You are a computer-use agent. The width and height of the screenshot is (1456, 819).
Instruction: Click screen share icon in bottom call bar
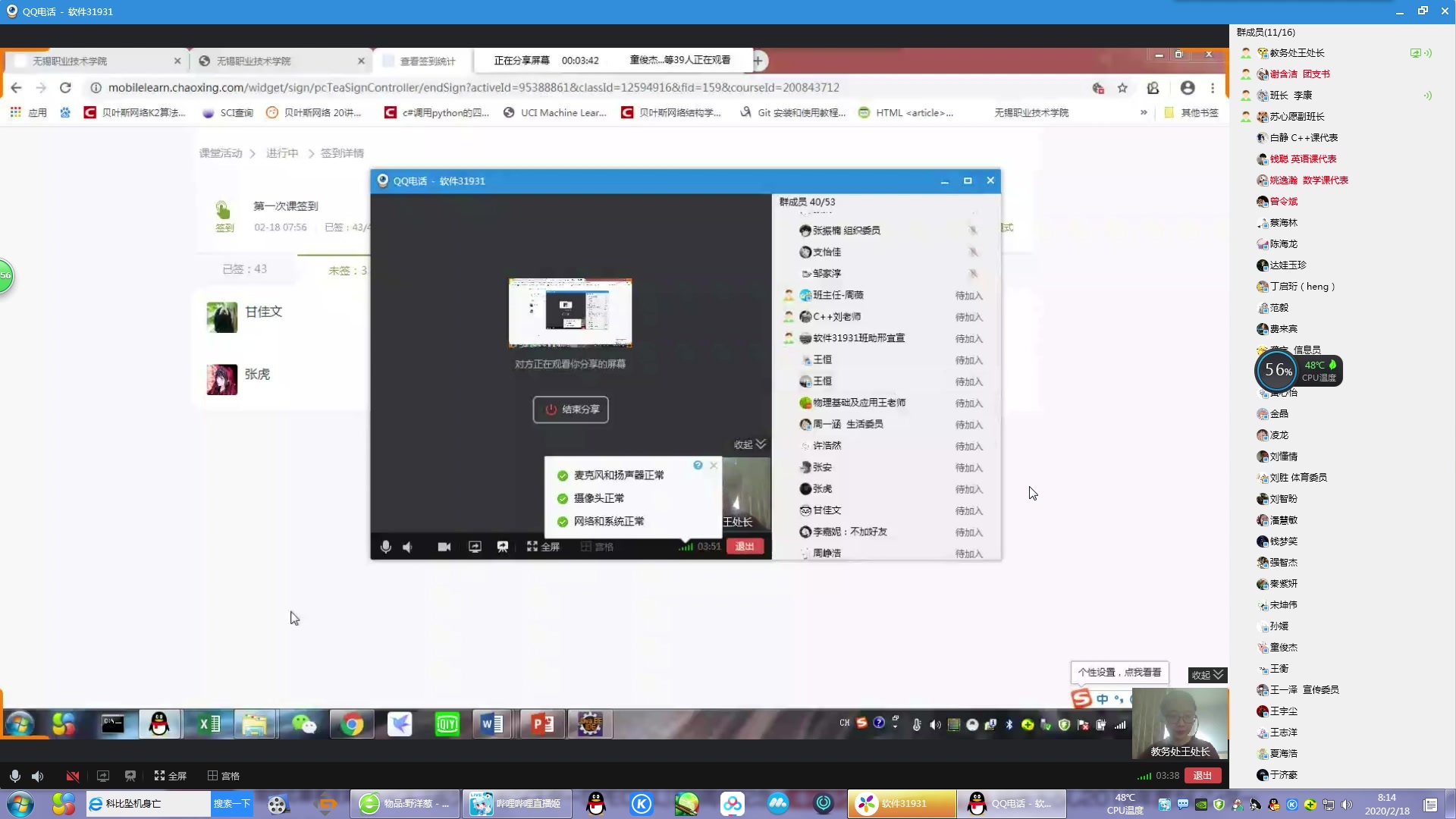103,776
